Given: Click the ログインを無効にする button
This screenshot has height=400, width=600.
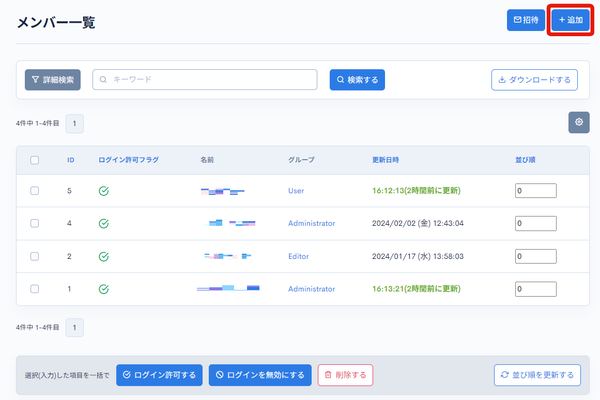Looking at the screenshot, I should pyautogui.click(x=260, y=375).
